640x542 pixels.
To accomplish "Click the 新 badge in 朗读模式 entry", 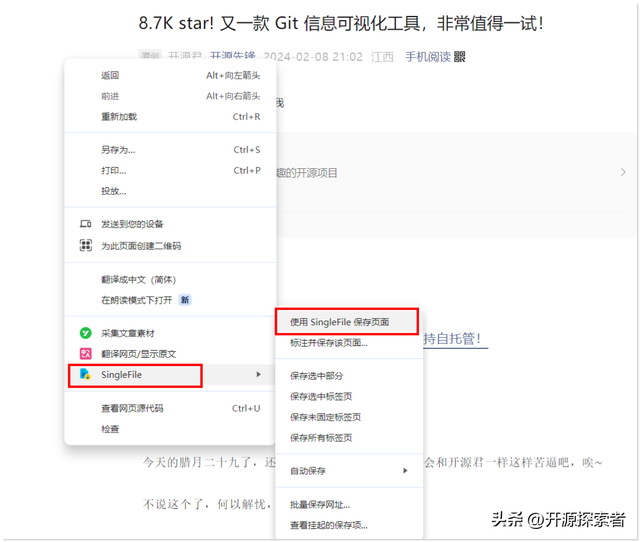I will (185, 300).
